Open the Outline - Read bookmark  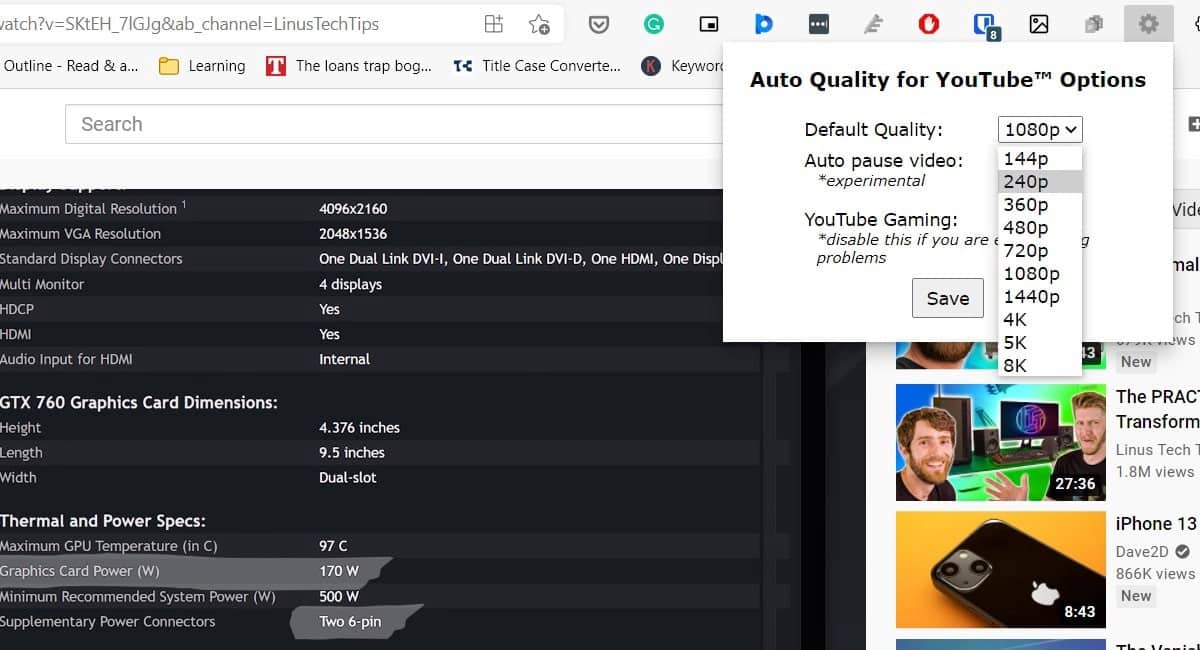tap(70, 66)
